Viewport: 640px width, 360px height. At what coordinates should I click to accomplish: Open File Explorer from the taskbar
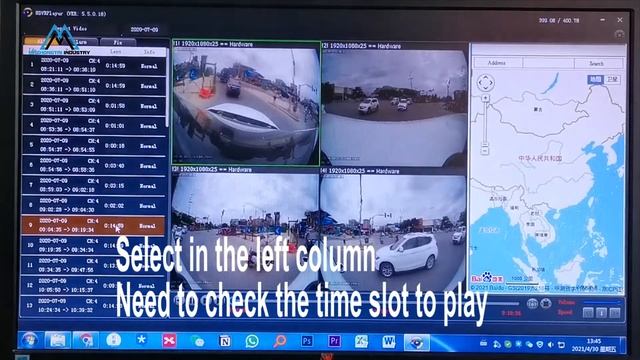[58, 340]
